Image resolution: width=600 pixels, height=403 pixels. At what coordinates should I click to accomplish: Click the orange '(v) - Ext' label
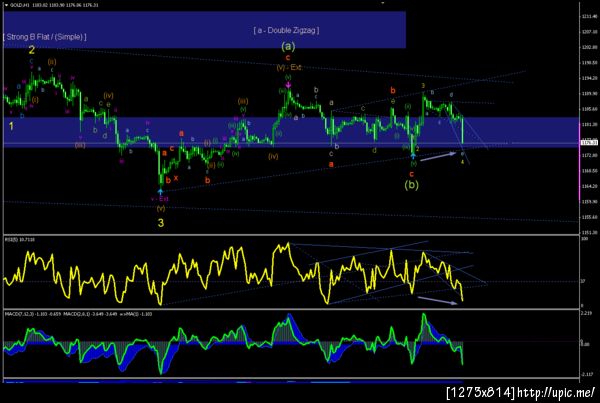point(289,67)
